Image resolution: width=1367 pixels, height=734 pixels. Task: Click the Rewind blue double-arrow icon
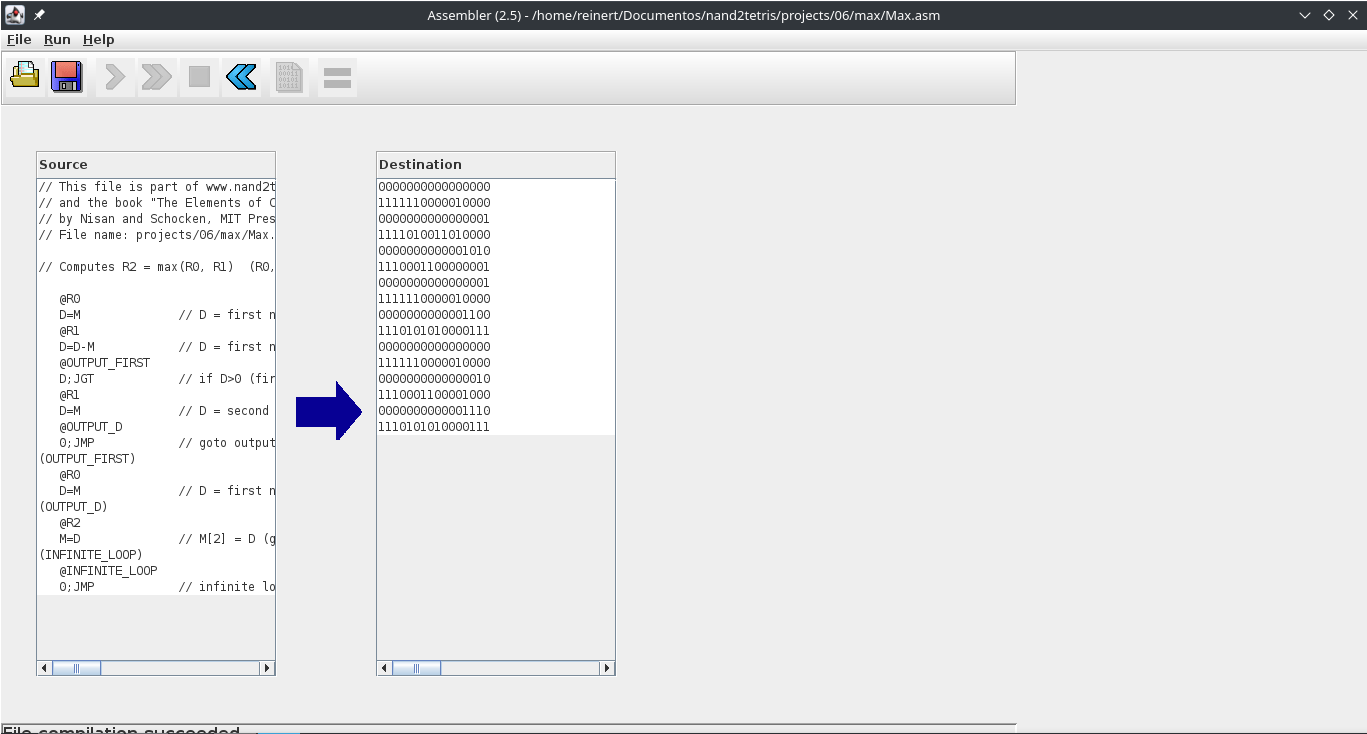point(241,76)
